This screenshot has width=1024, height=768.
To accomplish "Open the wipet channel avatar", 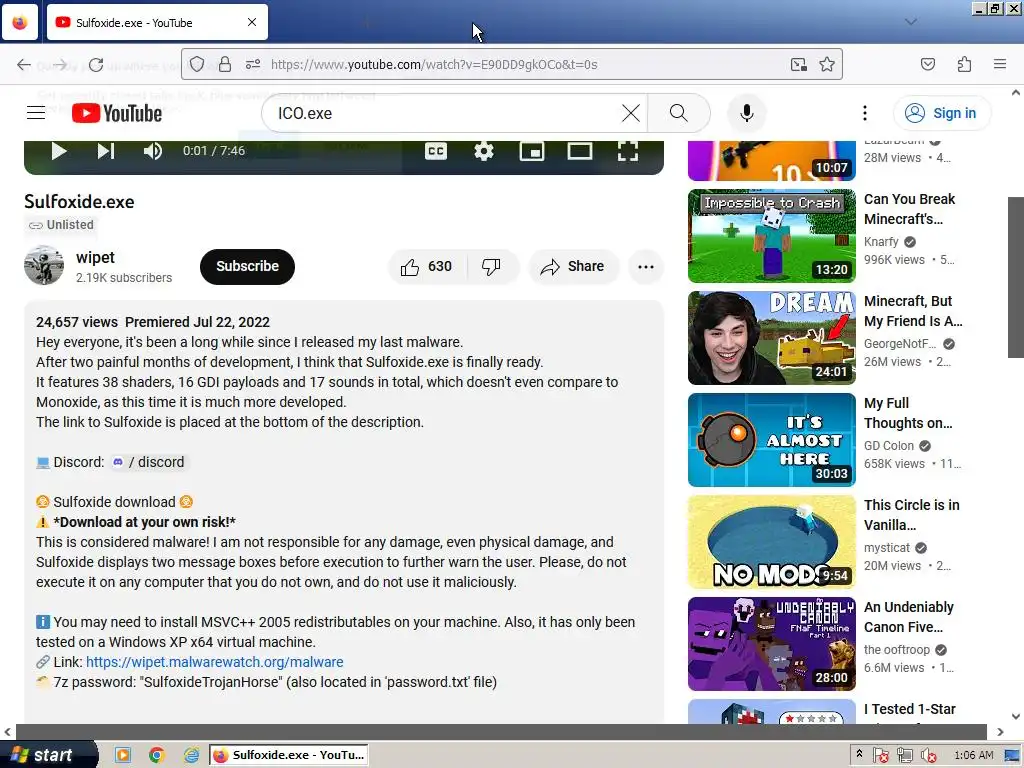I will coord(44,265).
